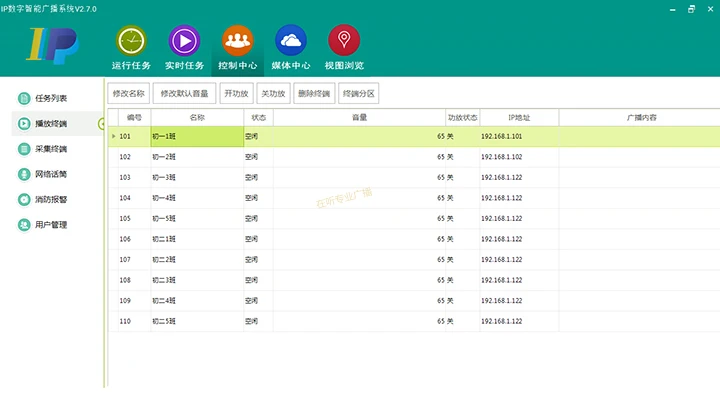Click terminal number 108

125,280
